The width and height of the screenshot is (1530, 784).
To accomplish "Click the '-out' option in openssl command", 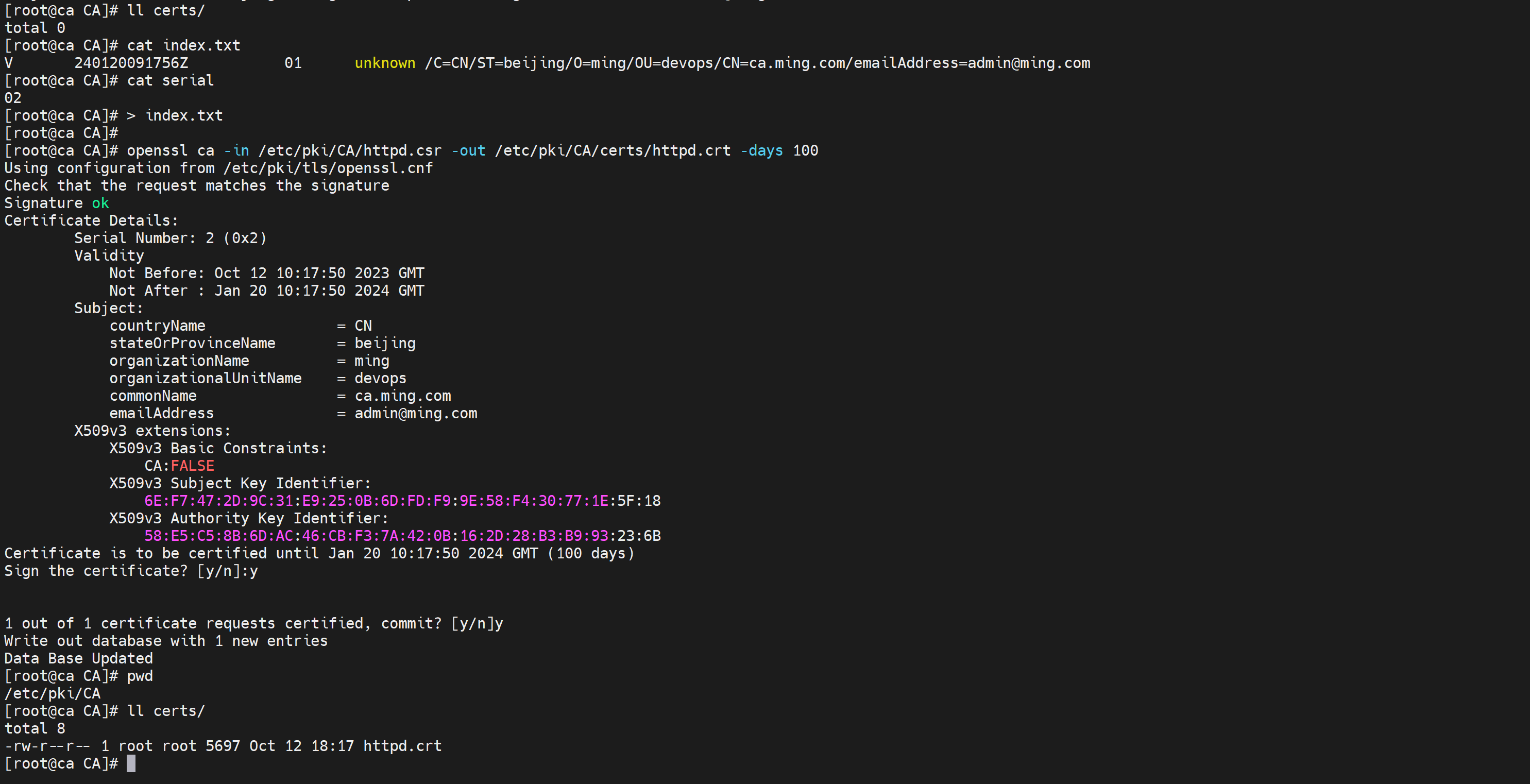I will pyautogui.click(x=468, y=150).
